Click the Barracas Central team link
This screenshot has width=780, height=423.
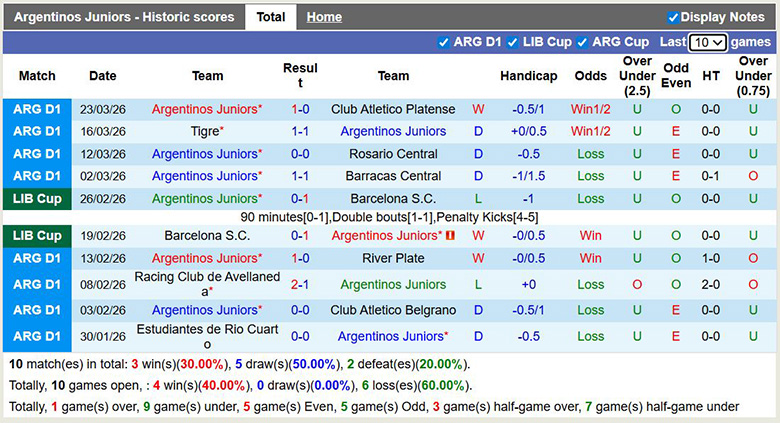393,176
